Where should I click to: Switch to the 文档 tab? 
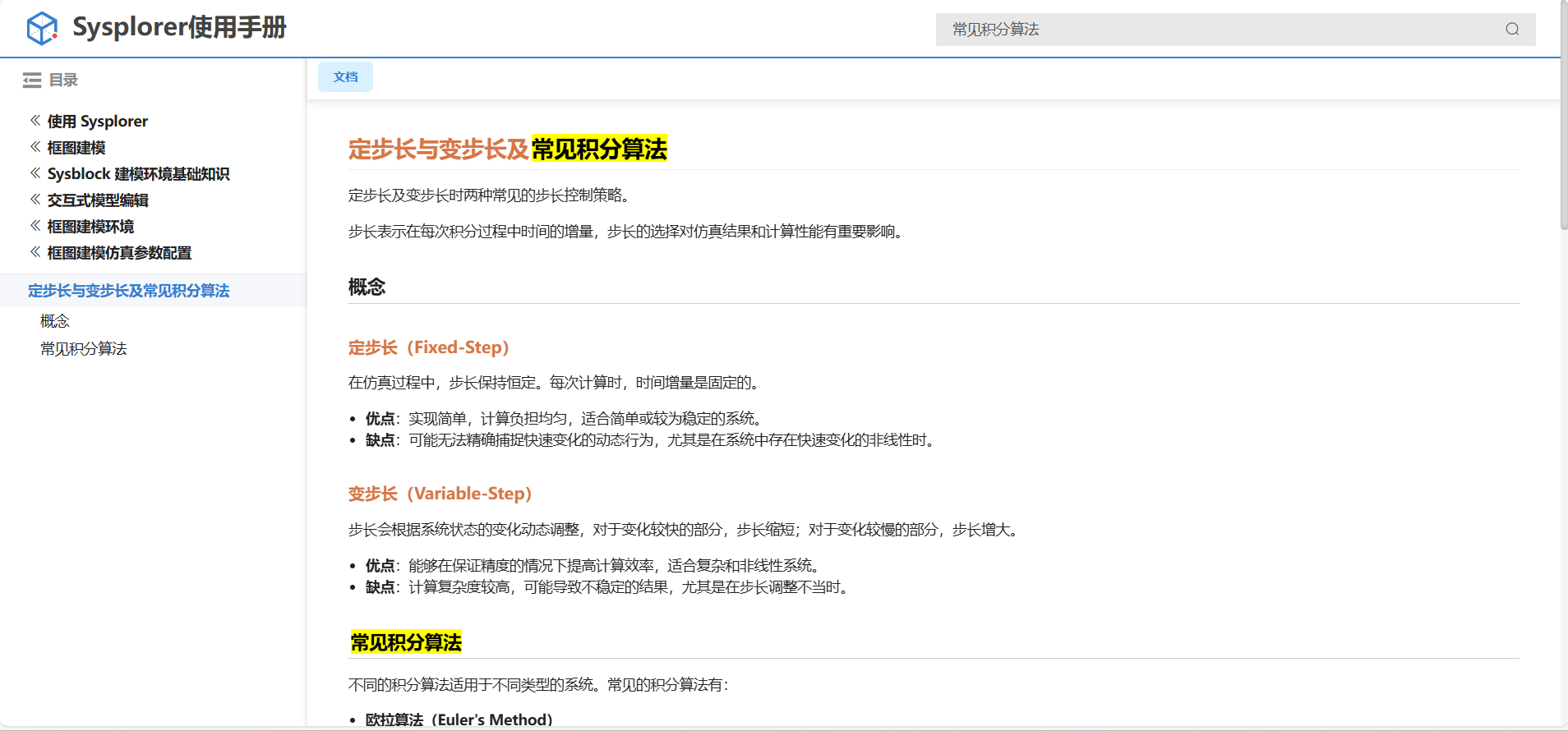[345, 77]
